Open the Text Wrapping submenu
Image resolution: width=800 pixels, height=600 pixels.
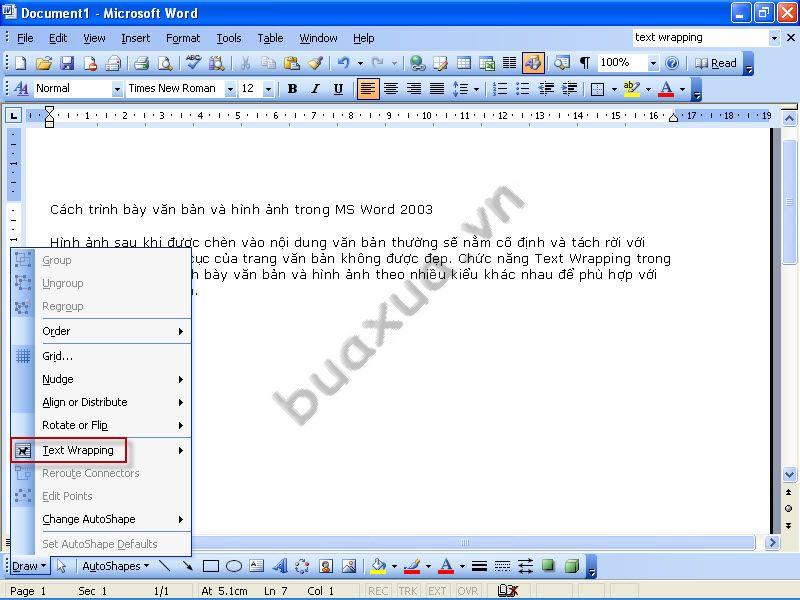[x=113, y=450]
